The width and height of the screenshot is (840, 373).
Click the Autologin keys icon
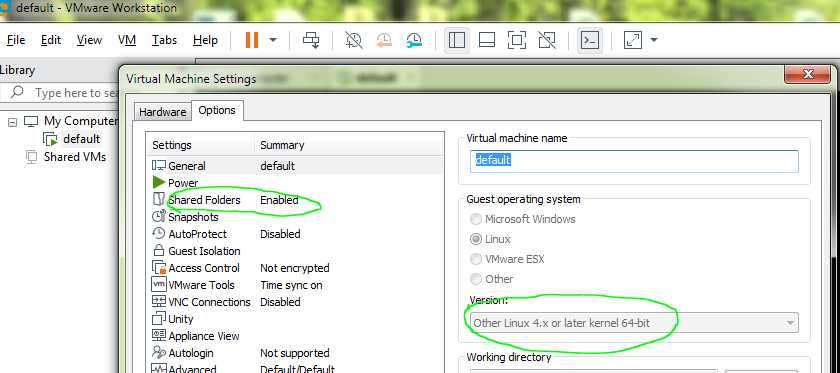click(159, 353)
